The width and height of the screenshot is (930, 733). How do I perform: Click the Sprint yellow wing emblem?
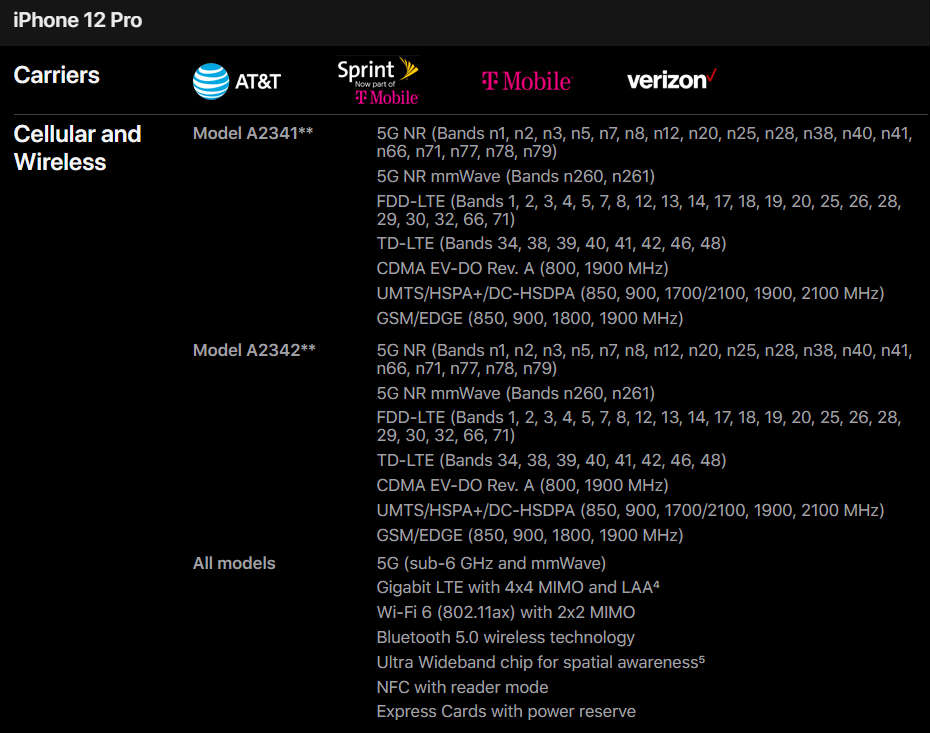(408, 69)
